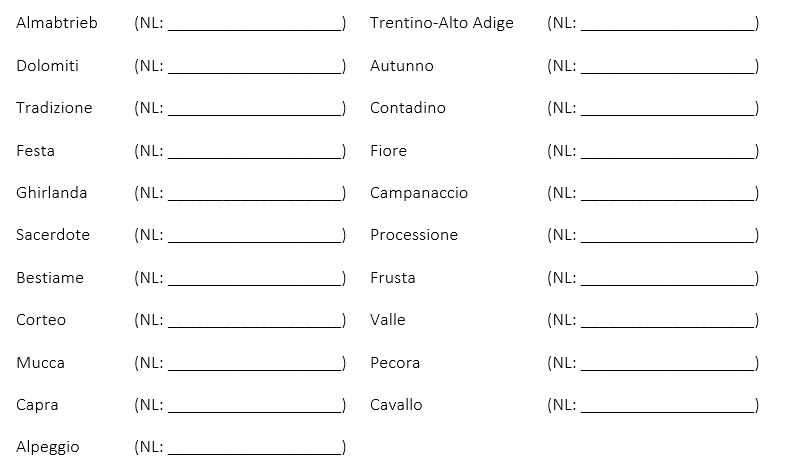The image size is (785, 469).
Task: Click the blank line next to Dolomiti
Action: 255,67
